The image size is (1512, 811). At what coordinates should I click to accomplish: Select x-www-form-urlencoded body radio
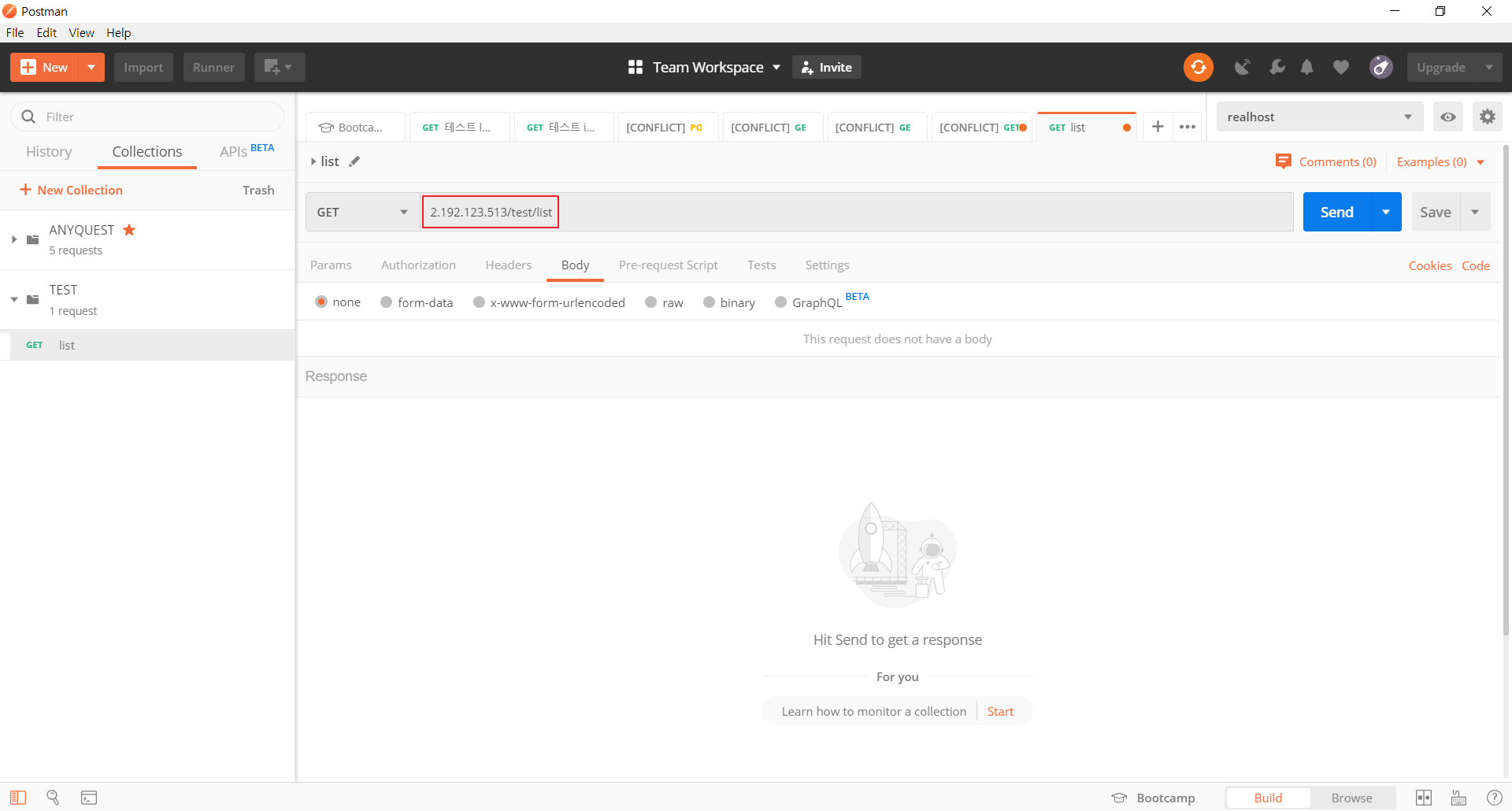coord(479,302)
